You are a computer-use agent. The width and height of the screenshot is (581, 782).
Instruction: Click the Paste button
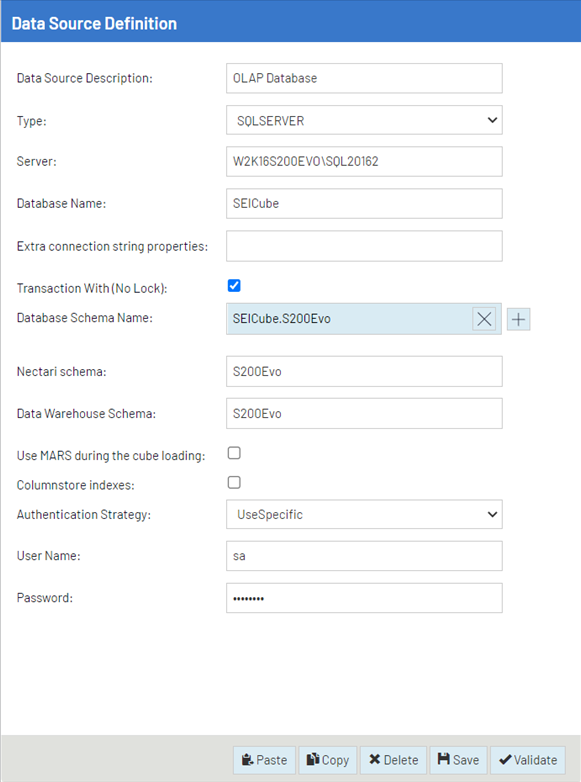coord(264,760)
